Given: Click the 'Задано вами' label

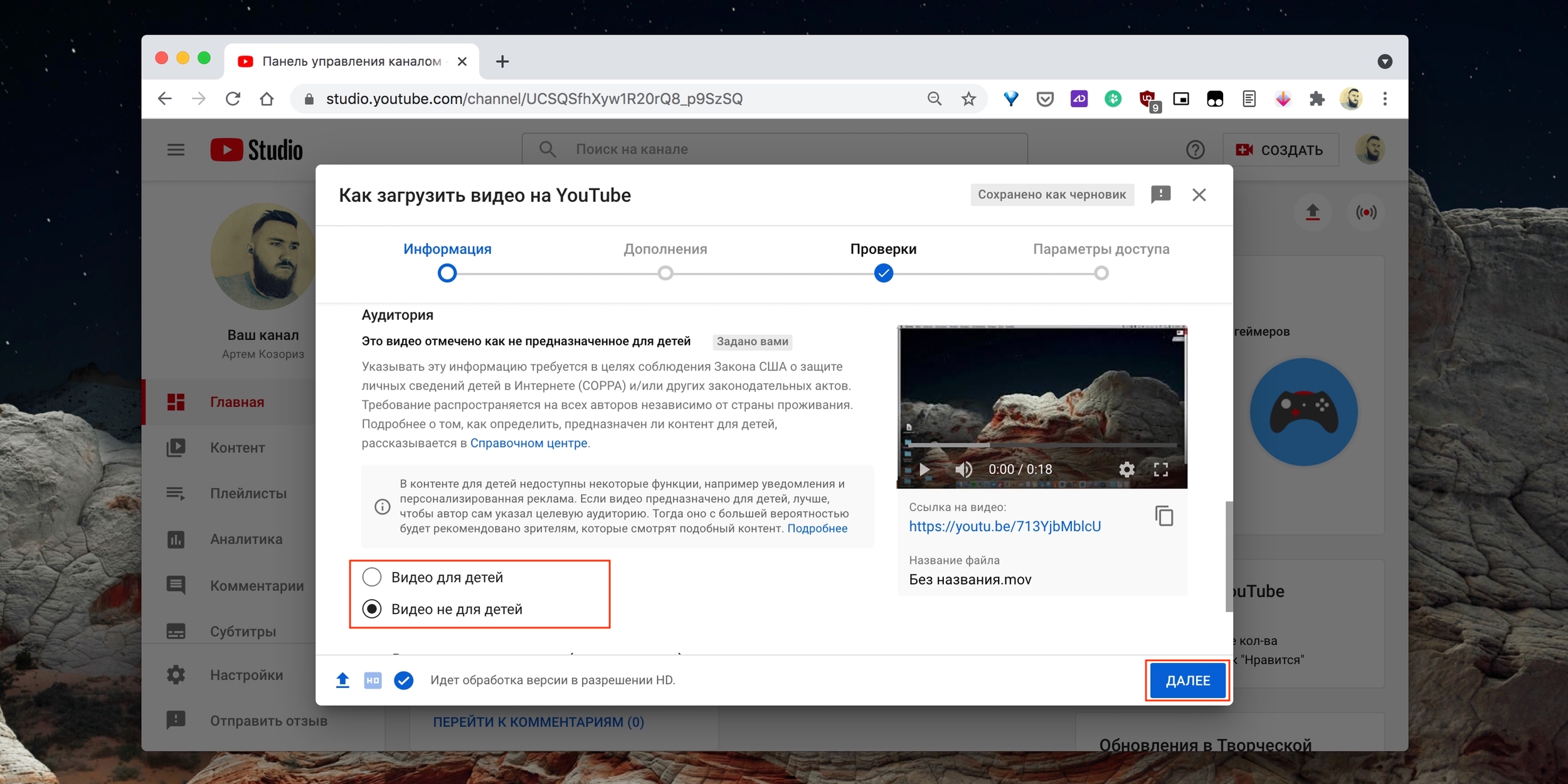Looking at the screenshot, I should pos(752,341).
